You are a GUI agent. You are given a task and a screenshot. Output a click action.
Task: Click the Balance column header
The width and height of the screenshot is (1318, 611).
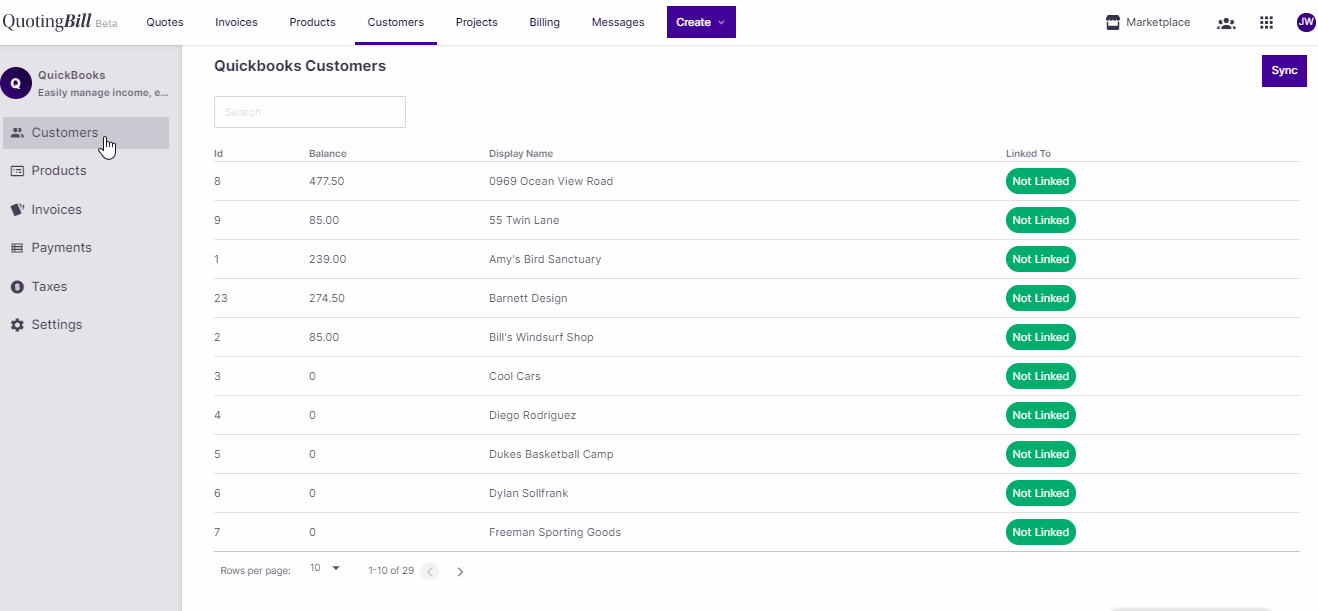(328, 154)
